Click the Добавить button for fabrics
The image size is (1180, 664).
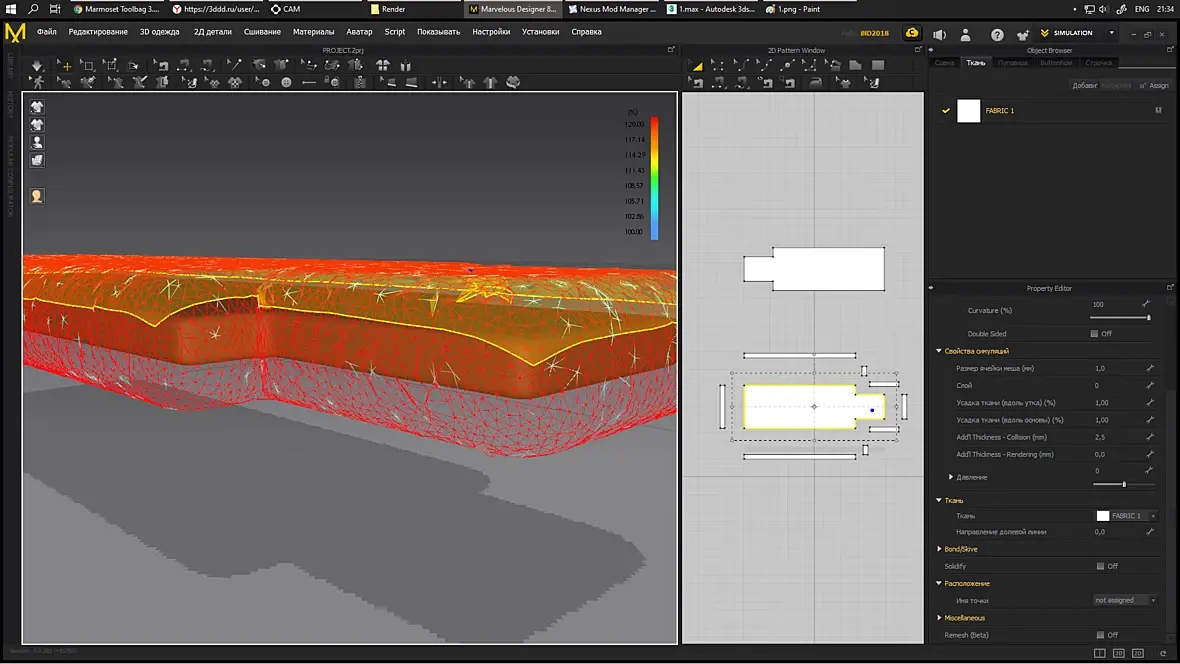(1084, 86)
